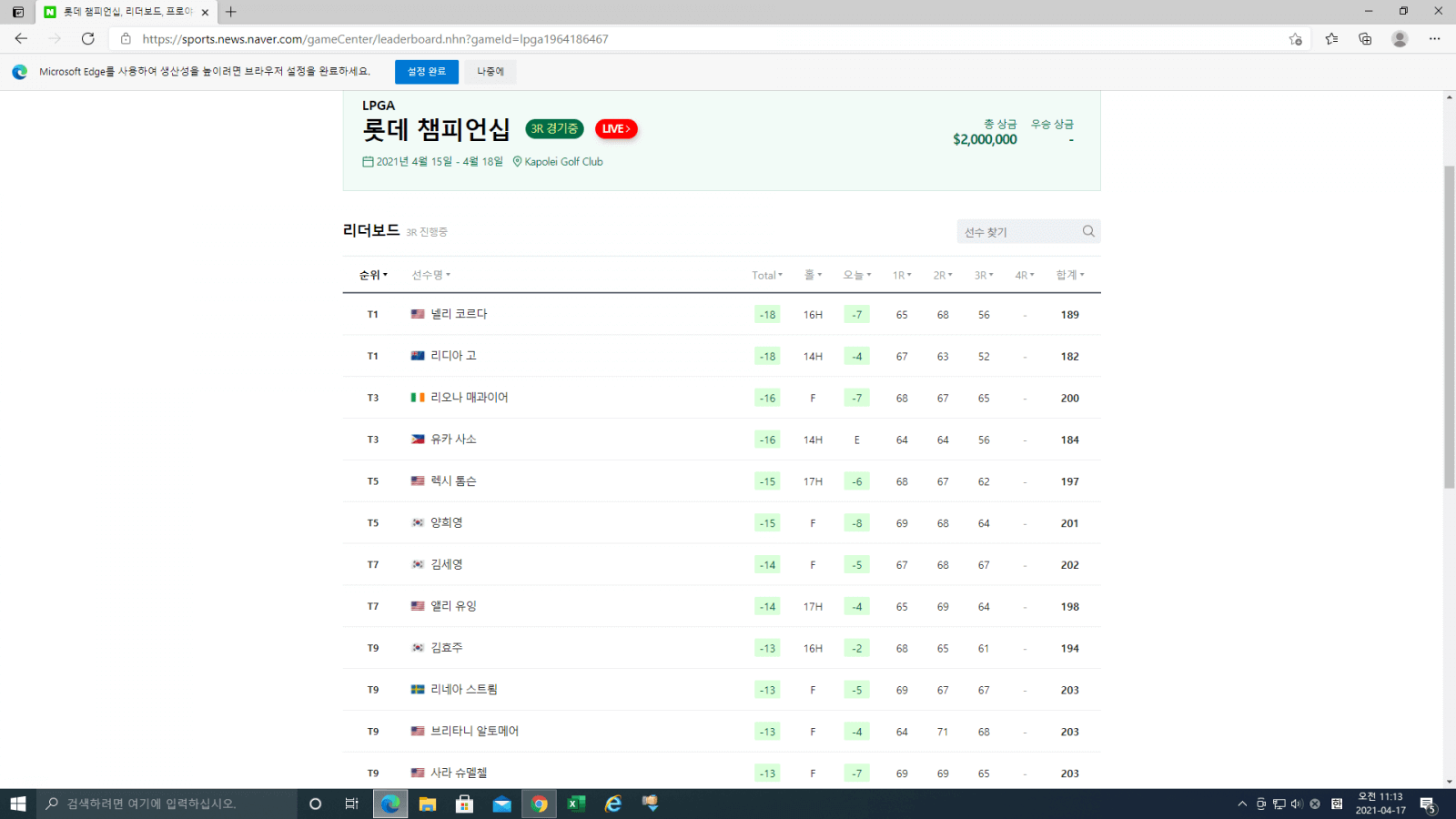Open the profile avatar icon
This screenshot has height=819, width=1456.
[x=1400, y=38]
